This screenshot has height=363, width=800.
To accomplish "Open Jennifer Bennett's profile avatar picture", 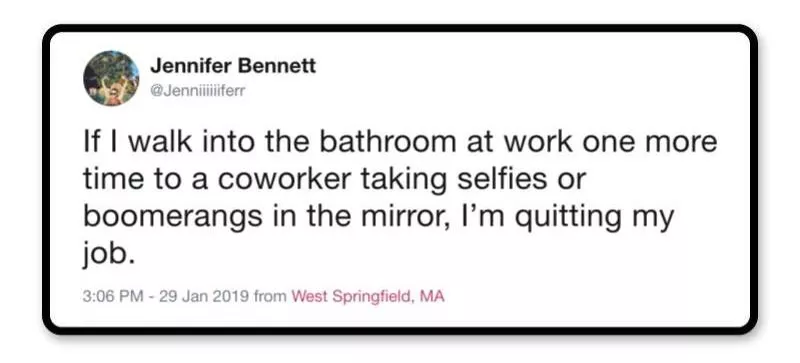I will pos(111,78).
